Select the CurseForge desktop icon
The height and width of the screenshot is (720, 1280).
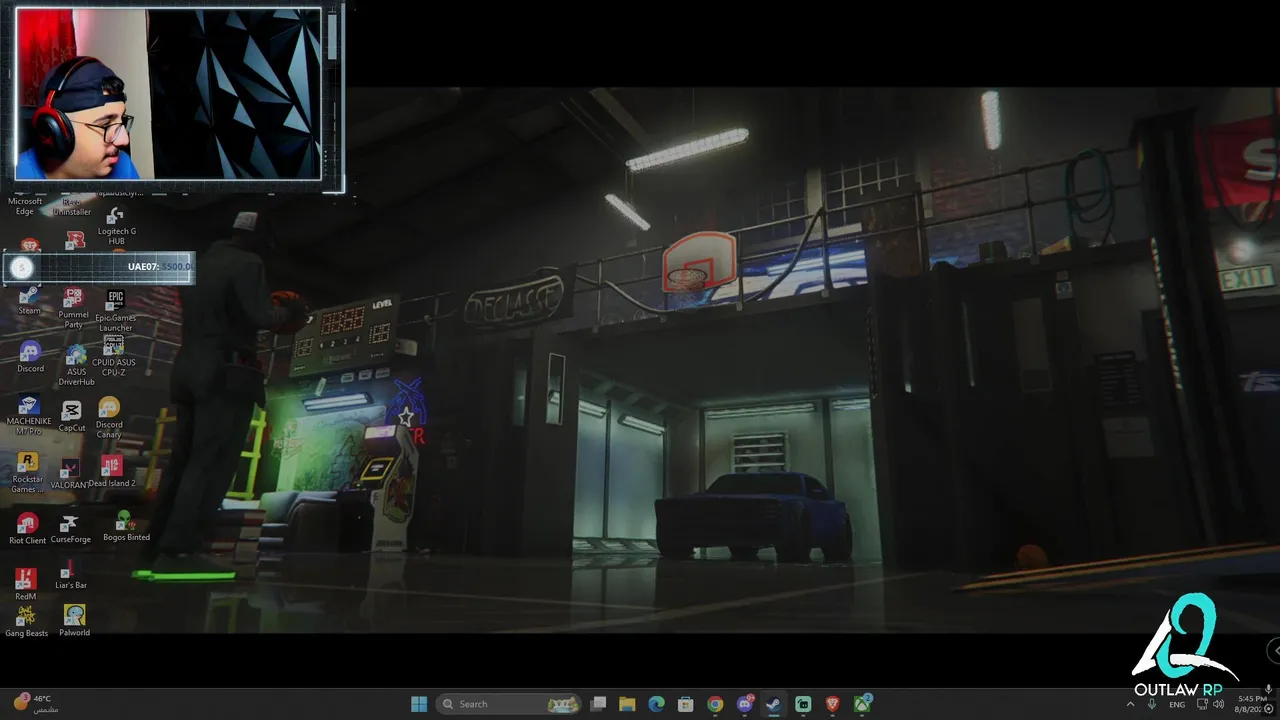click(x=70, y=529)
